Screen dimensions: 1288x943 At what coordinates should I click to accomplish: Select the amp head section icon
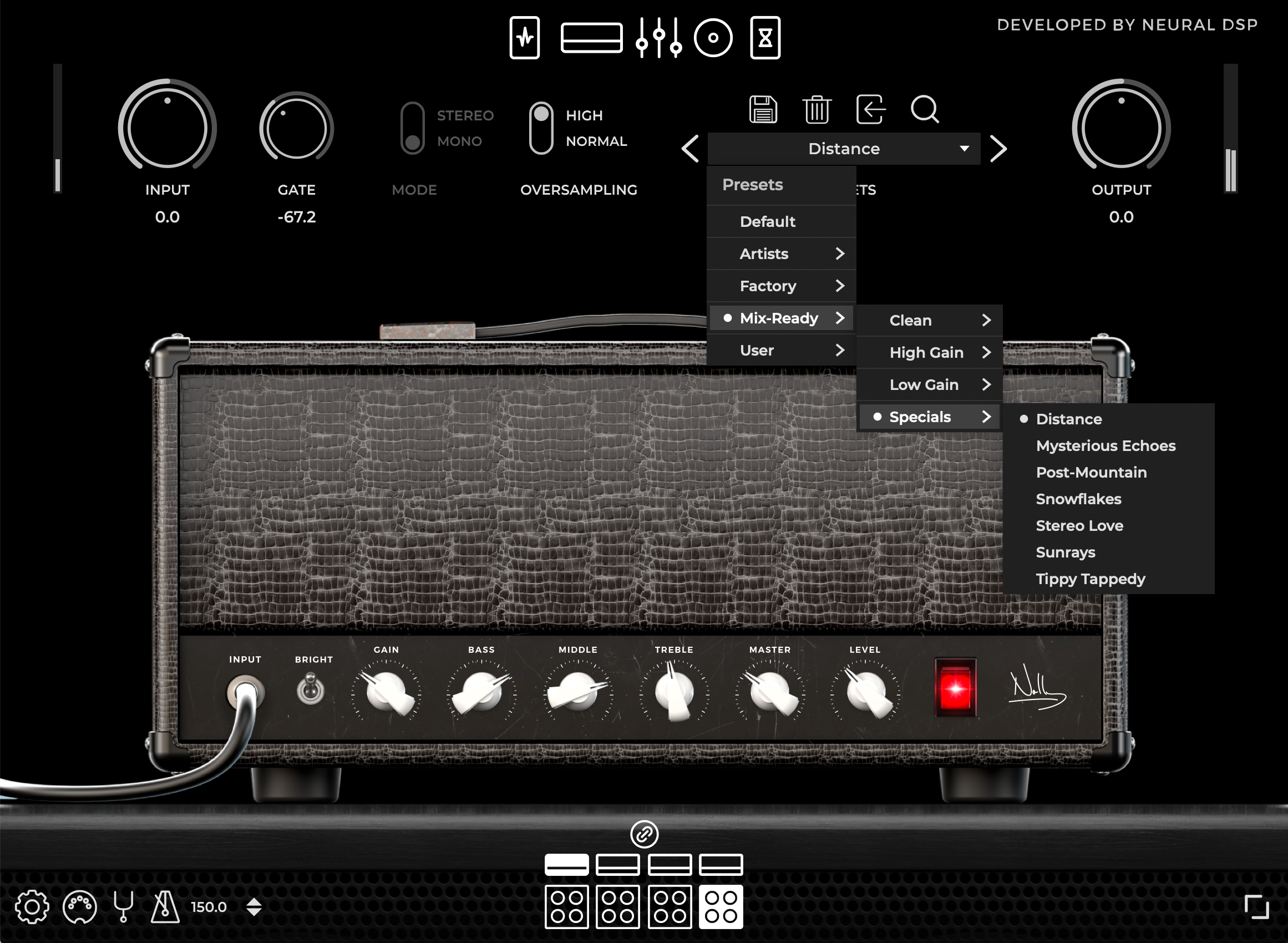[591, 39]
